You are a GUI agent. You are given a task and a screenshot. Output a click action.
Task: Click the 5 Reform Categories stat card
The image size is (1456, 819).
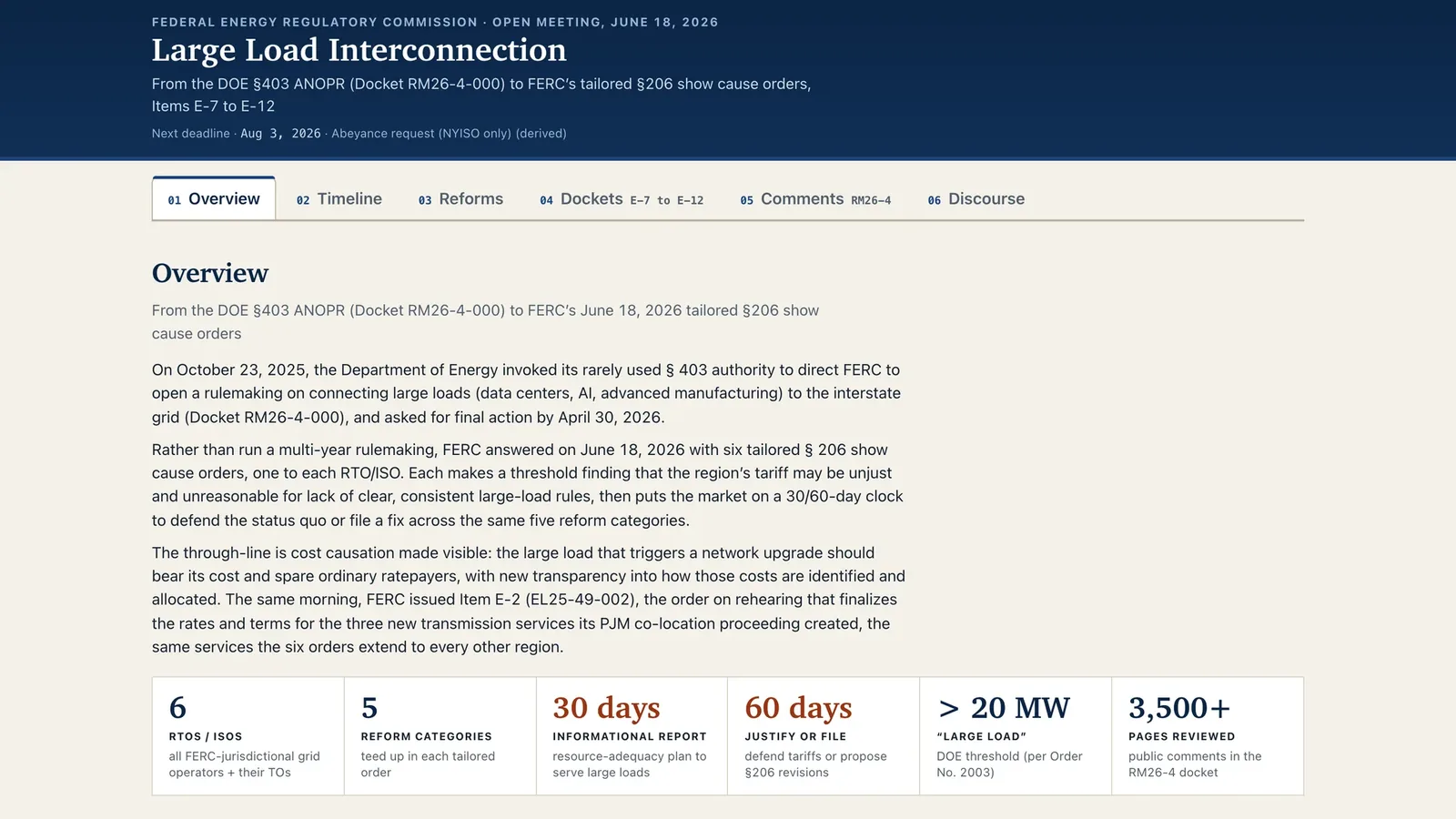440,736
